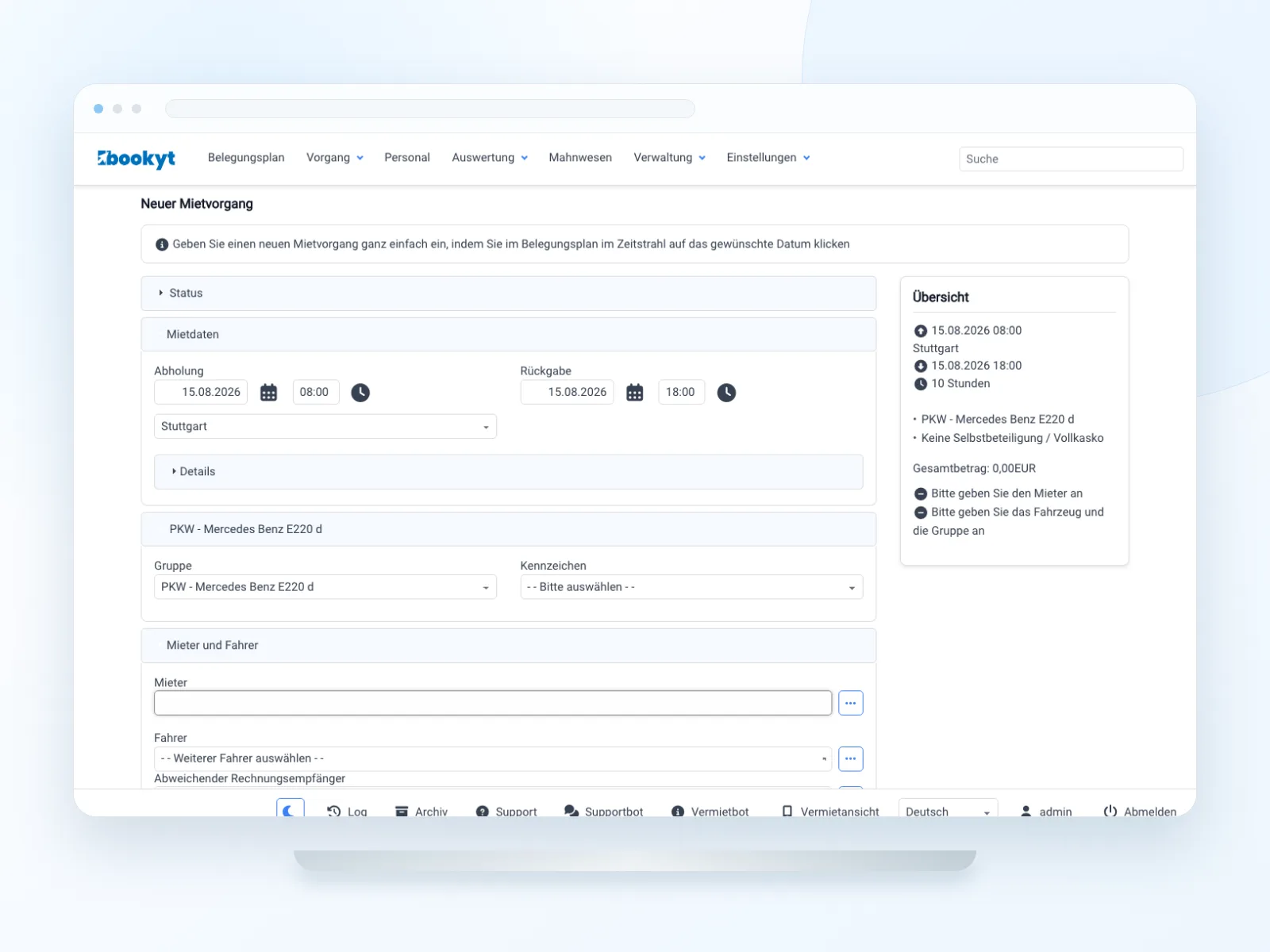Open the Stuttgart location dropdown

click(x=325, y=426)
